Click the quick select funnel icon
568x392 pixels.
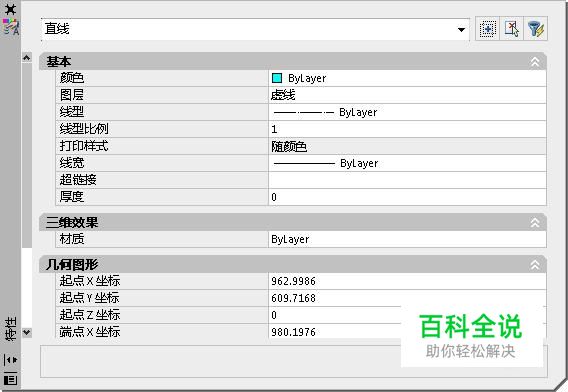(x=535, y=29)
